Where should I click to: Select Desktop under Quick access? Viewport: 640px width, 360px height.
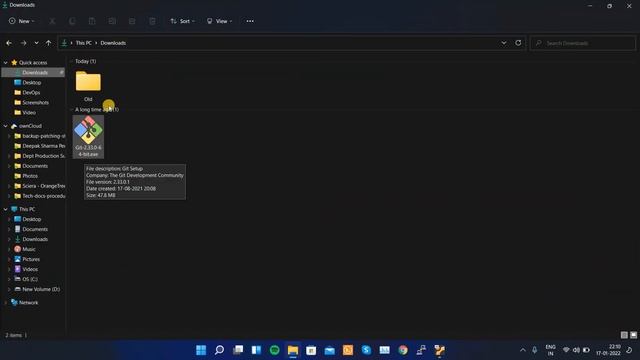click(33, 82)
